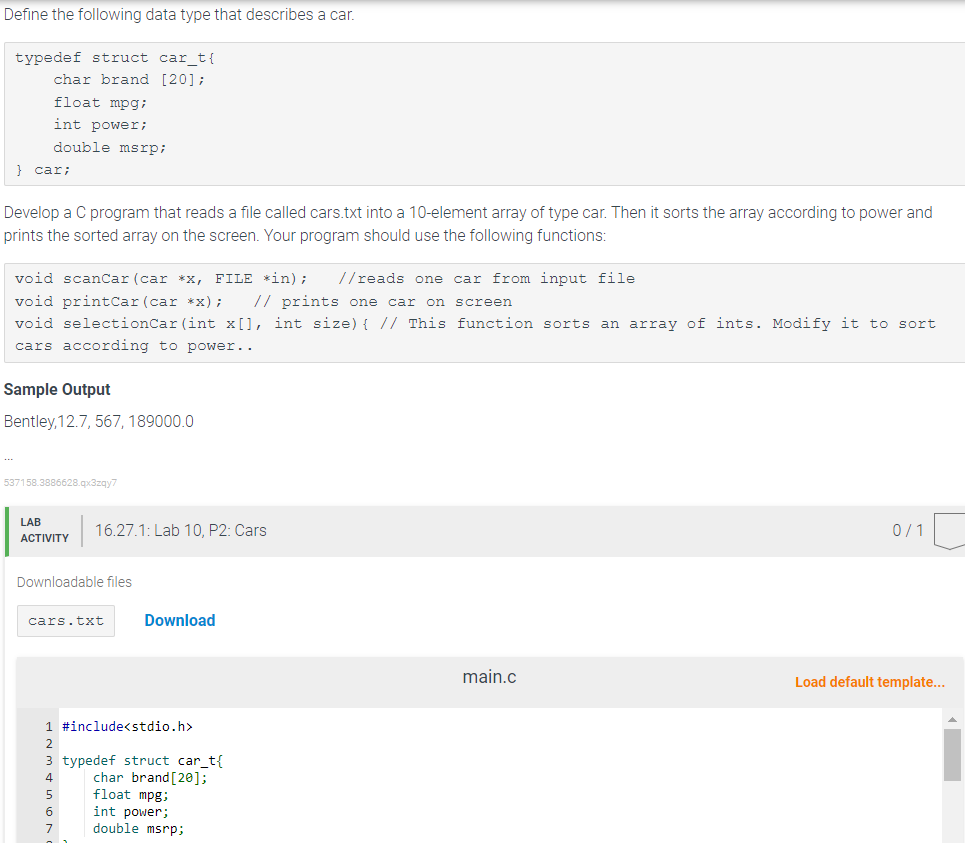
Task: Select the main.c tab header
Action: (489, 676)
